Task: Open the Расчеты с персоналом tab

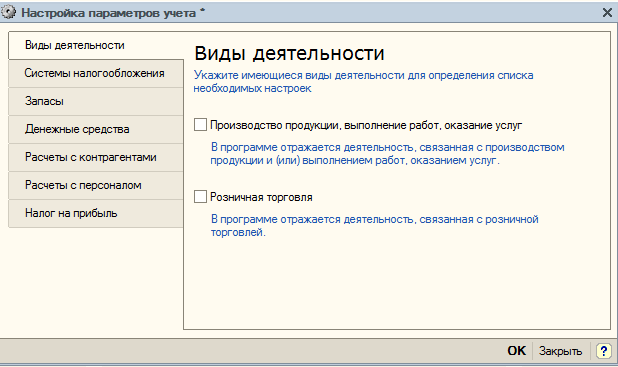Action: tap(96, 185)
